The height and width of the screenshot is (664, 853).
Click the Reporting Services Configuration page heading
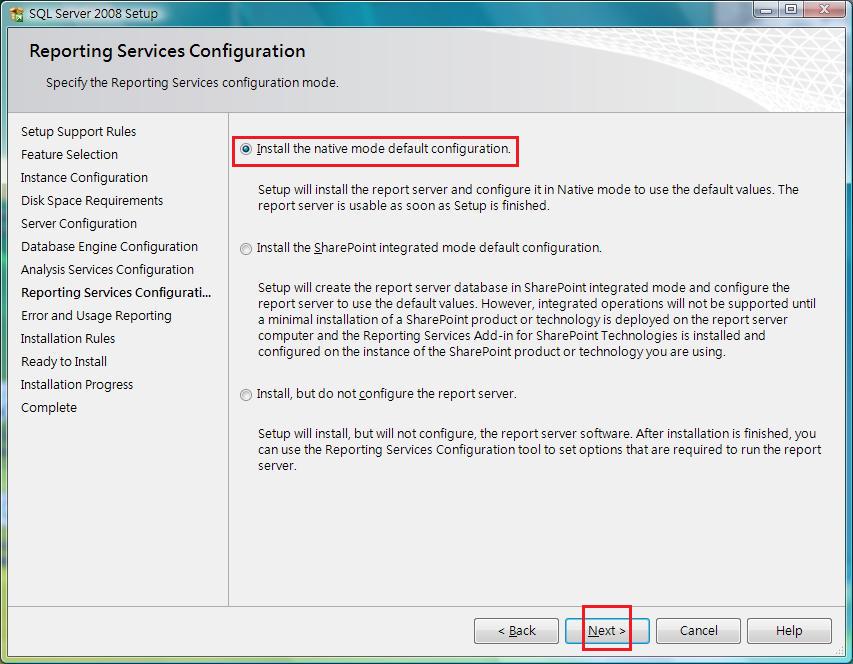pos(167,51)
